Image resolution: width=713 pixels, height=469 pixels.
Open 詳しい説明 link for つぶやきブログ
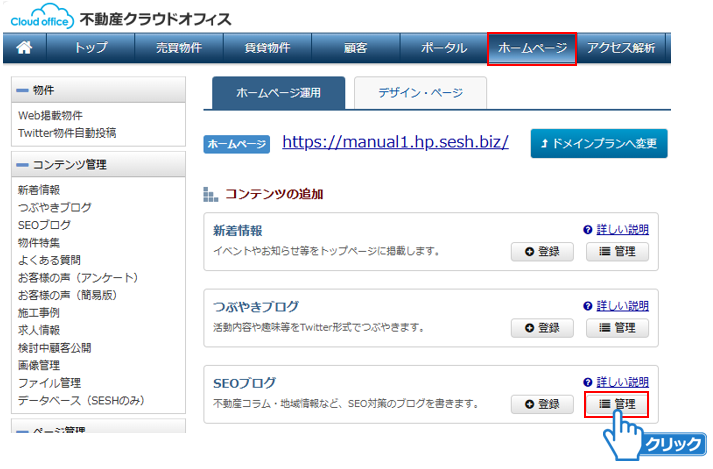[622, 306]
